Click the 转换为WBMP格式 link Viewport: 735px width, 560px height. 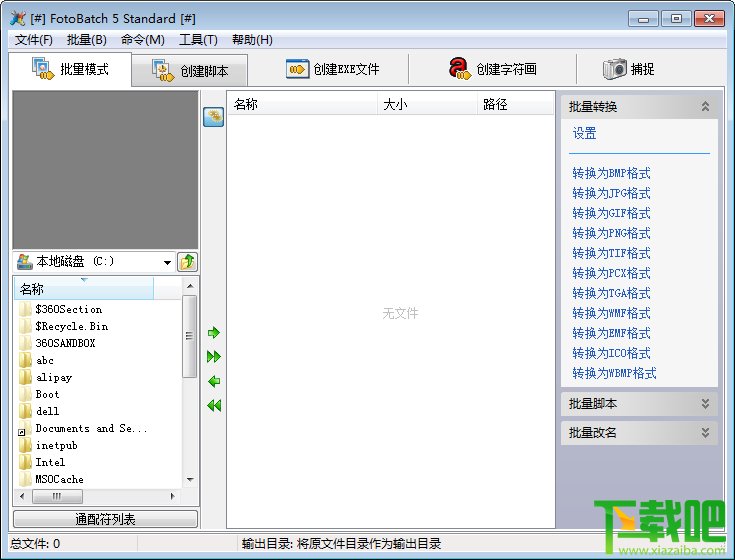coord(614,373)
